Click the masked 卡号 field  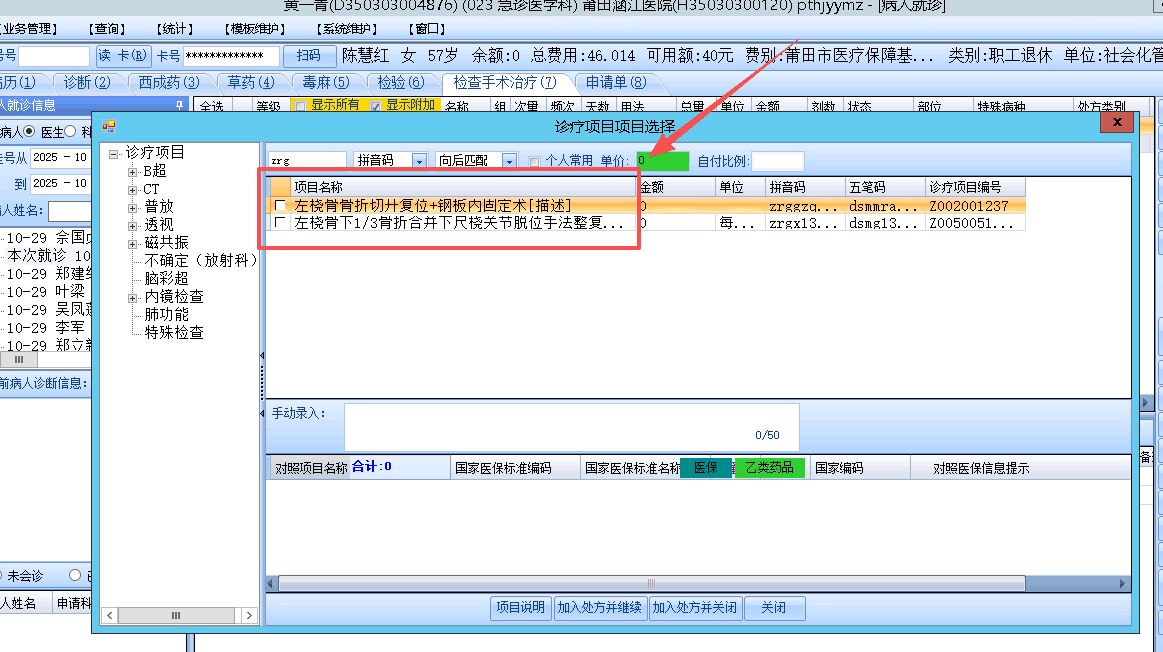(x=231, y=56)
